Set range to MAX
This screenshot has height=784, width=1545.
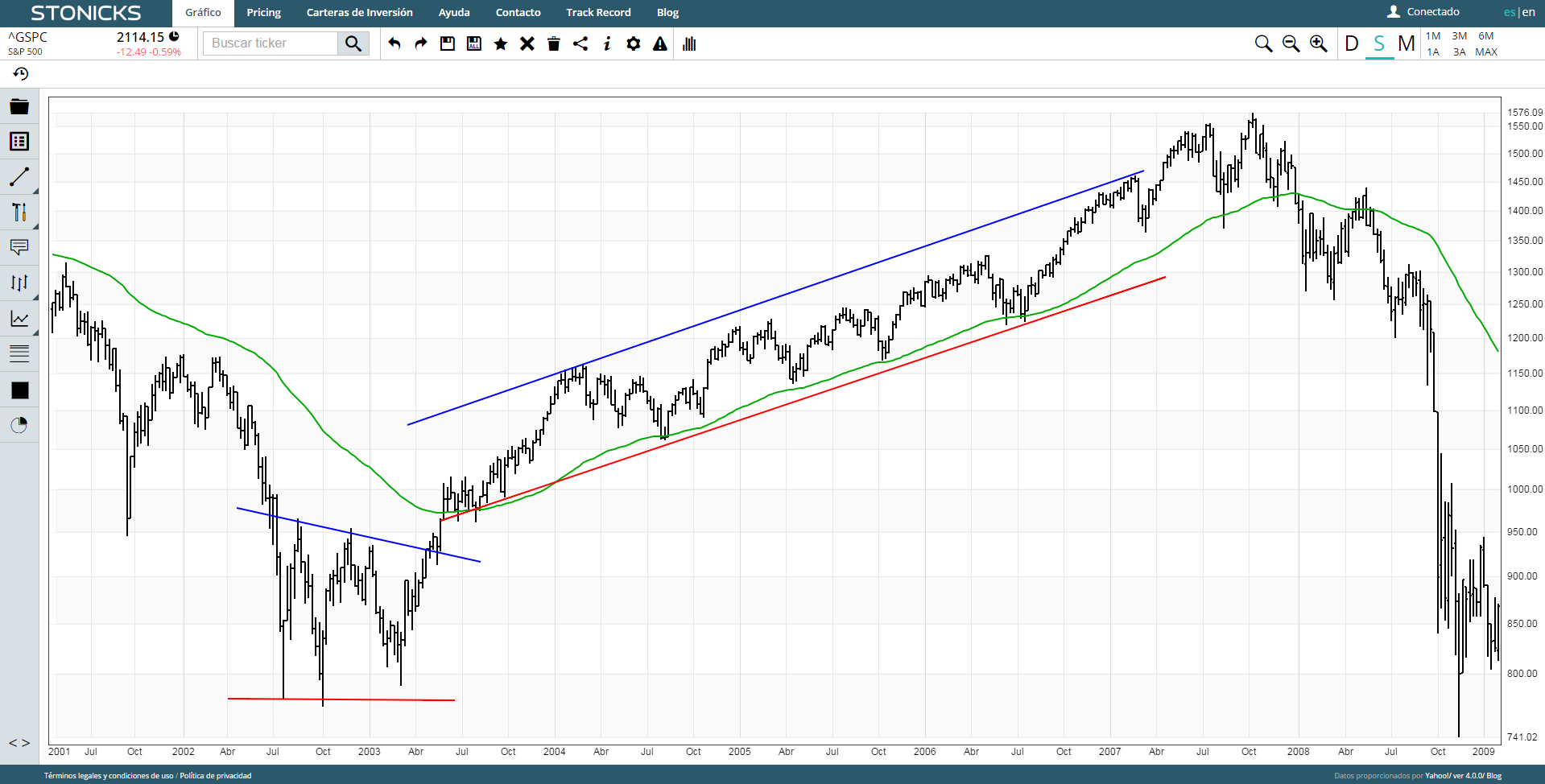(x=1486, y=52)
